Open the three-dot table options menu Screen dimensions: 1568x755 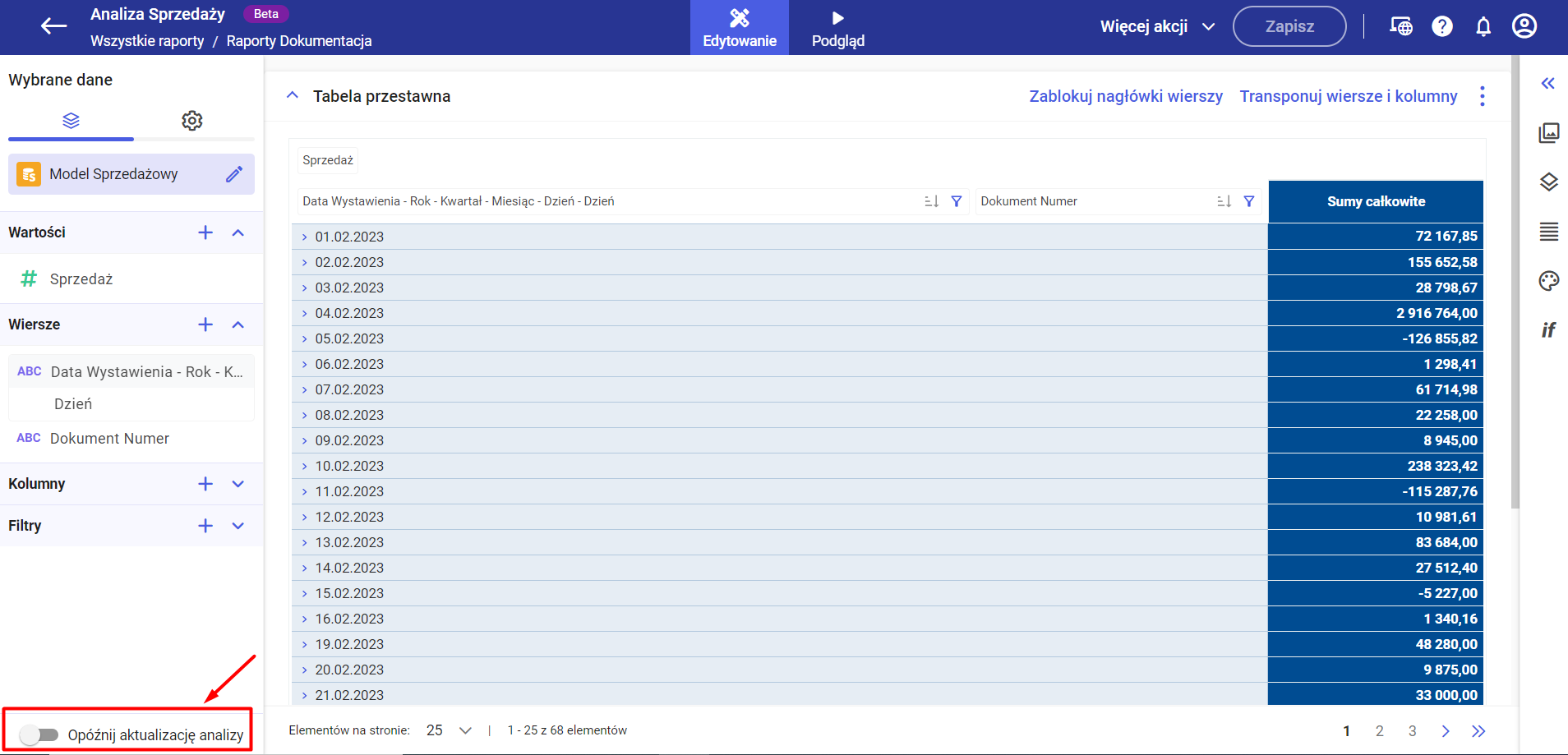click(x=1483, y=96)
